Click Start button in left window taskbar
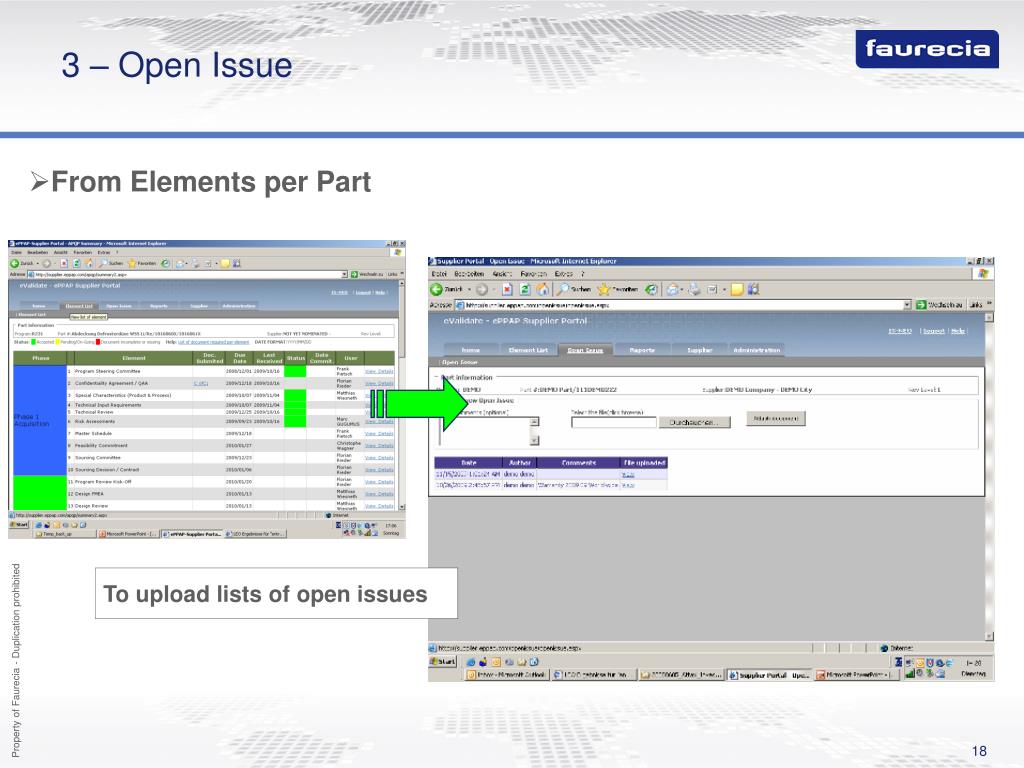Screen dimensions: 1024x768 (19, 524)
